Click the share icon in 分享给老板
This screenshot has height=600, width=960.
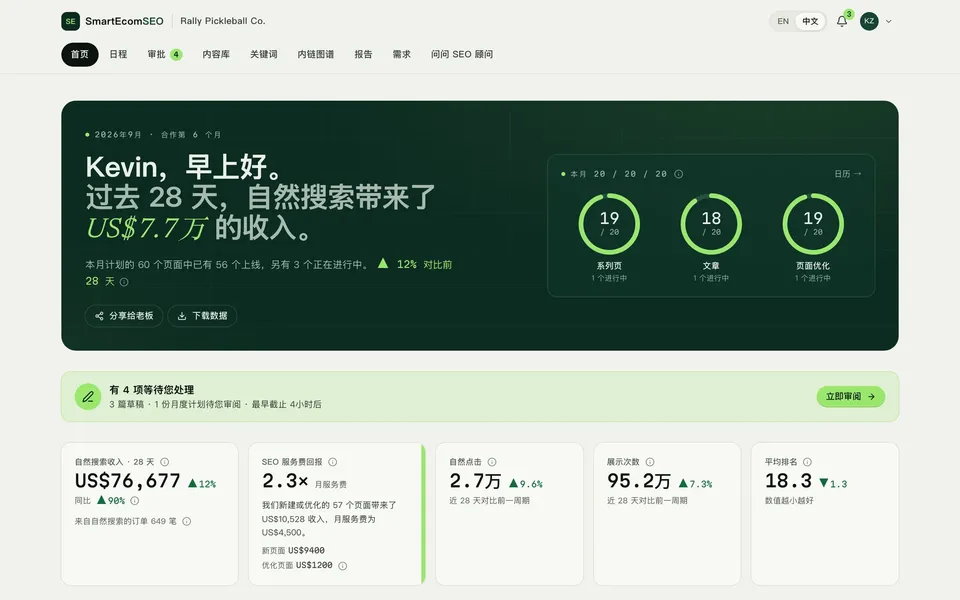99,316
